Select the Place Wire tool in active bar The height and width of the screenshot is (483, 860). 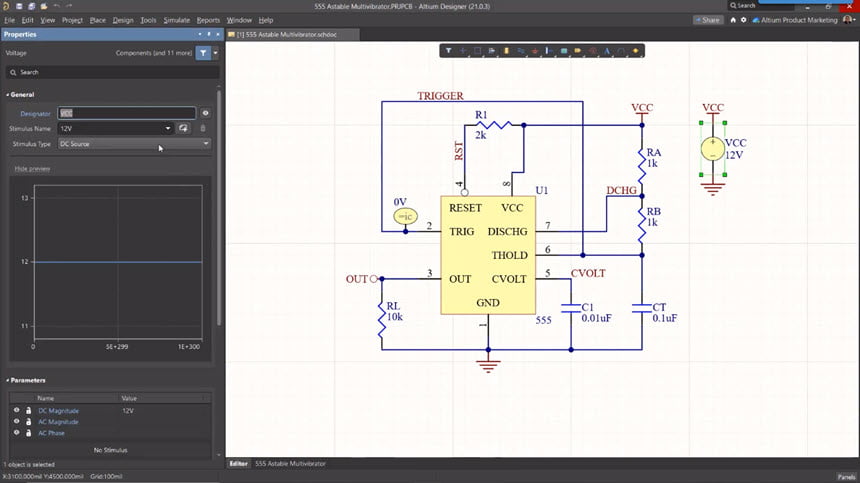pyautogui.click(x=520, y=51)
